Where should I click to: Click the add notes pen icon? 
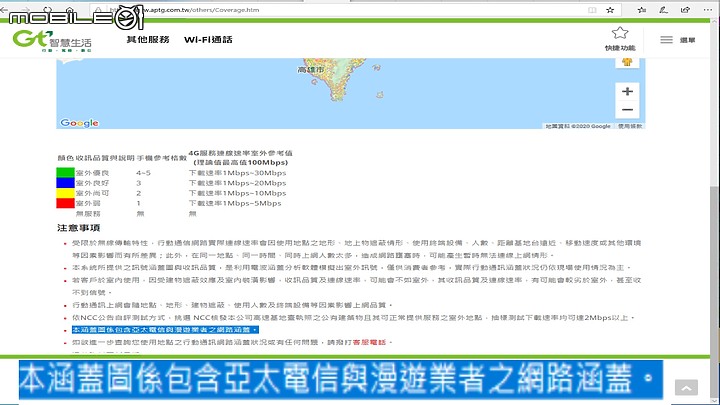coord(664,10)
